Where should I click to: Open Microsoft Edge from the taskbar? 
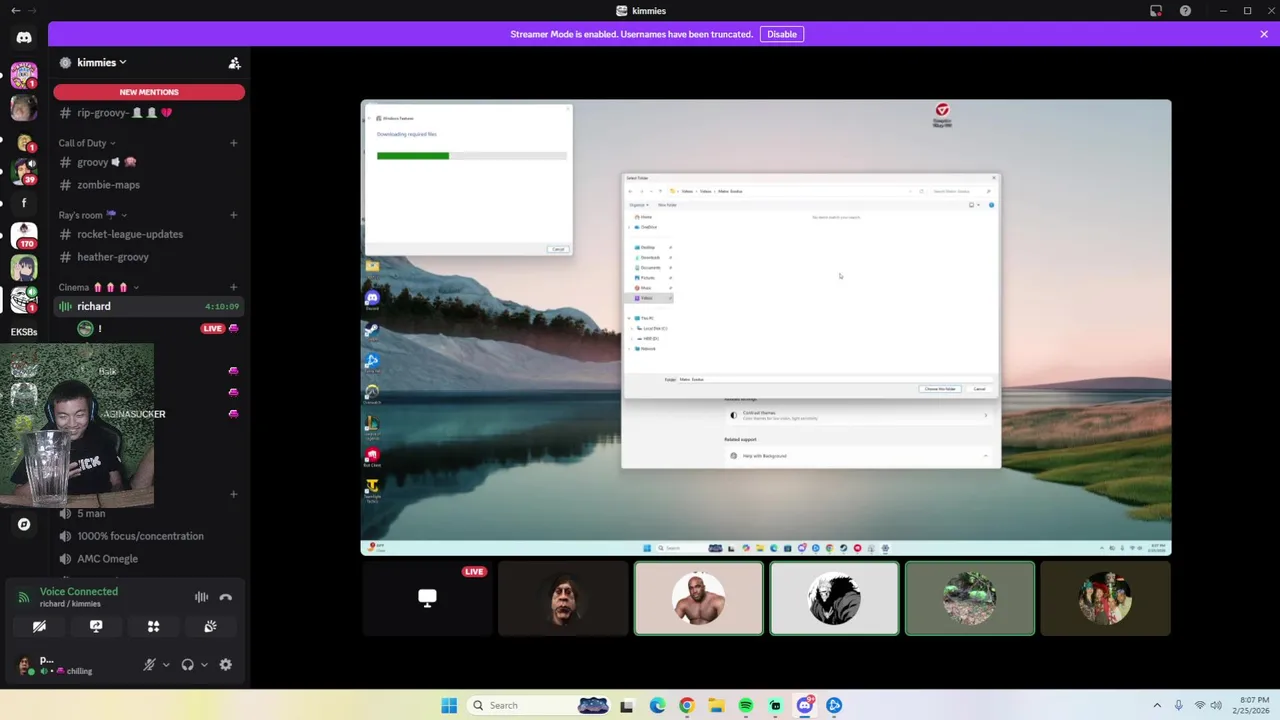coord(657,705)
